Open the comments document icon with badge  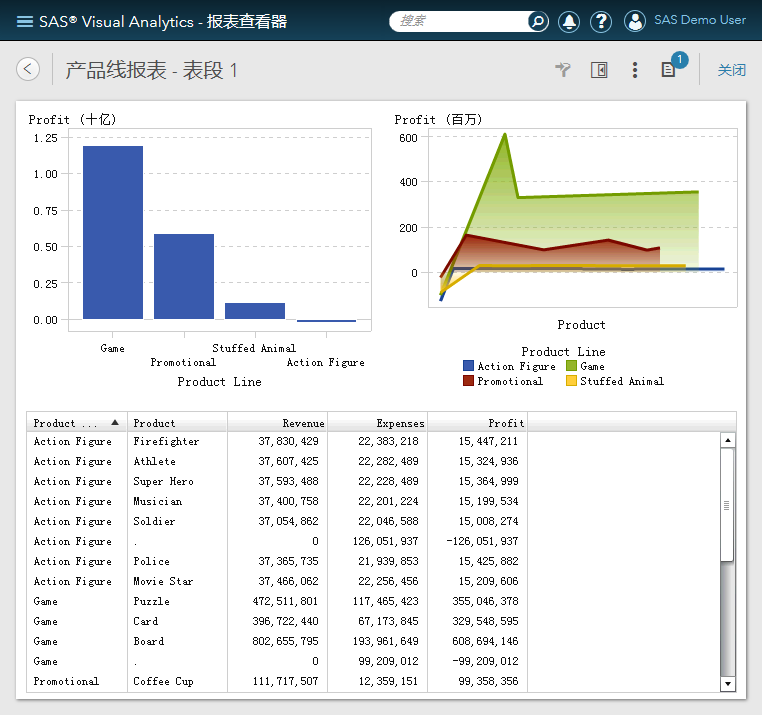point(669,70)
